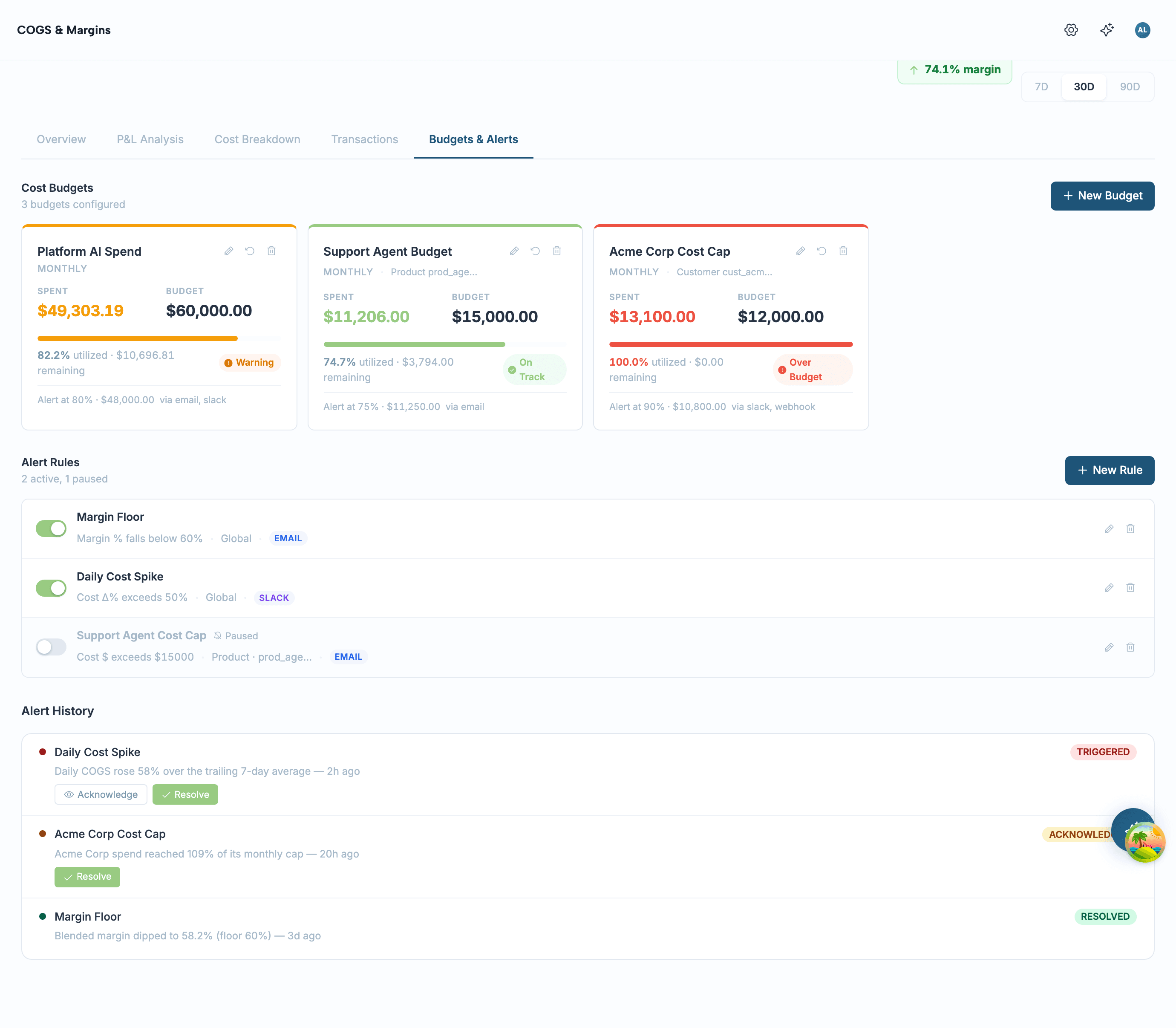Click the Warning status badge
This screenshot has height=1028, width=1176.
click(249, 363)
